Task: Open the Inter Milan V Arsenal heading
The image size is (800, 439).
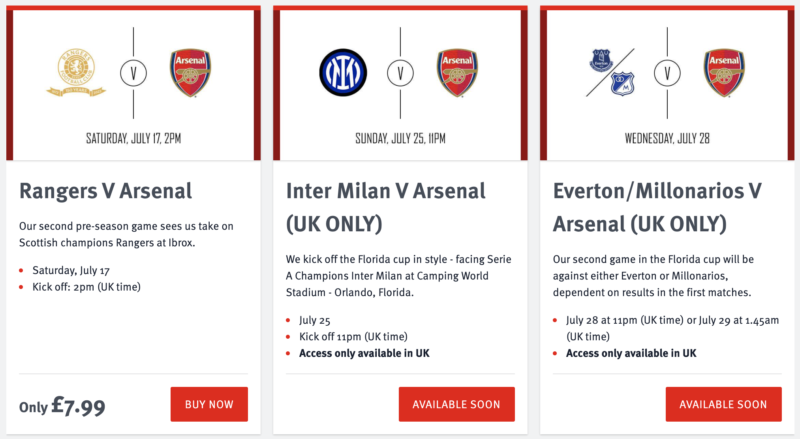Action: pos(386,207)
